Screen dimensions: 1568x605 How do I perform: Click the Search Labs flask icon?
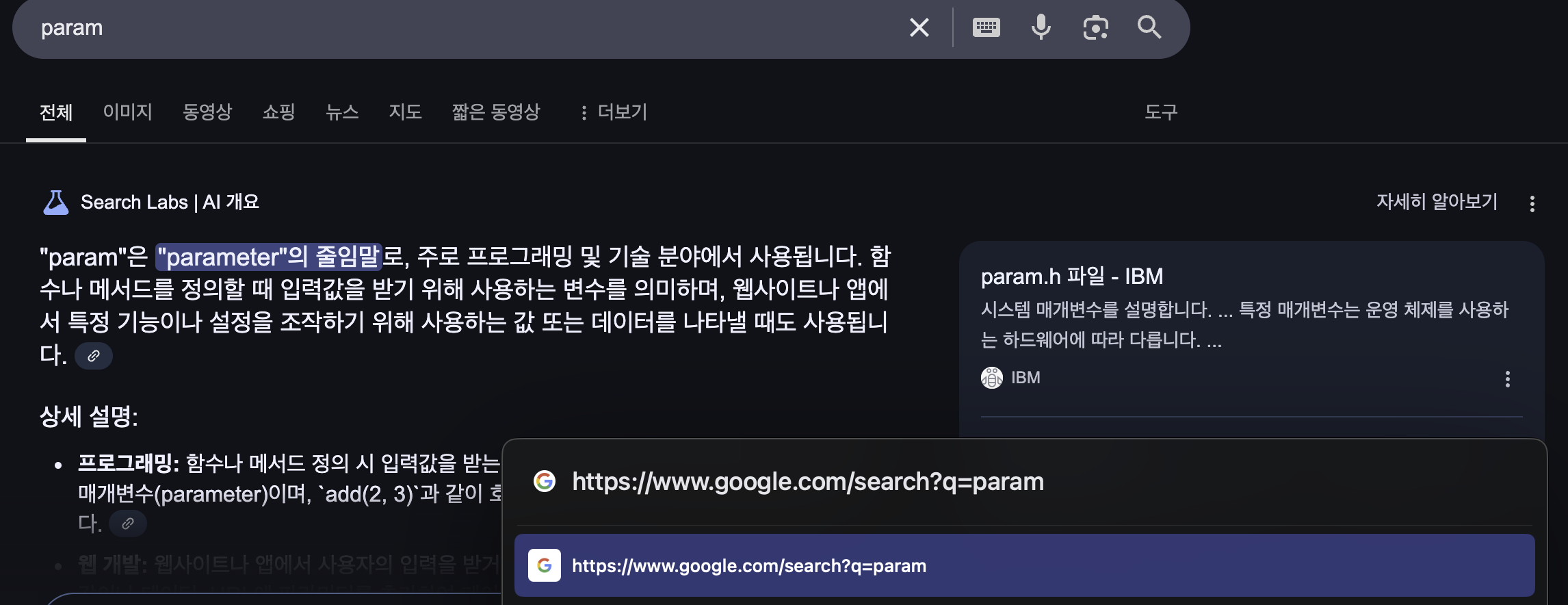click(x=56, y=203)
